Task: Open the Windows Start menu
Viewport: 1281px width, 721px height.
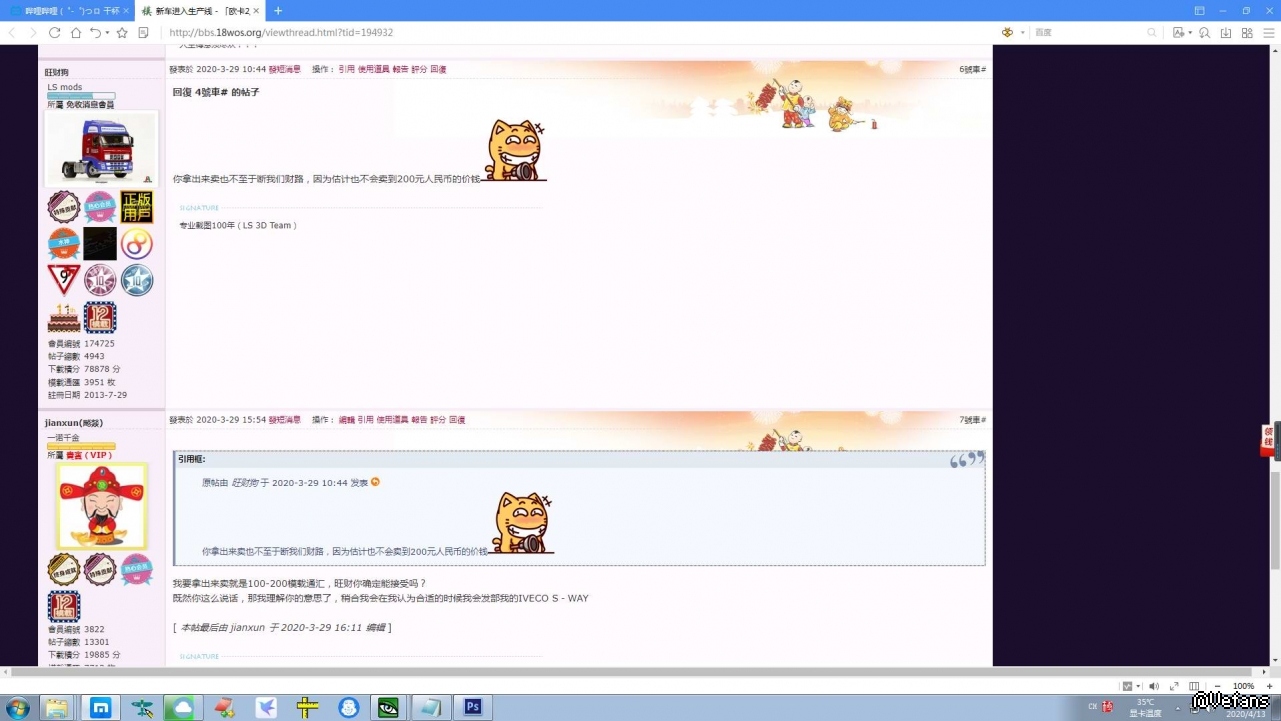Action: click(17, 708)
